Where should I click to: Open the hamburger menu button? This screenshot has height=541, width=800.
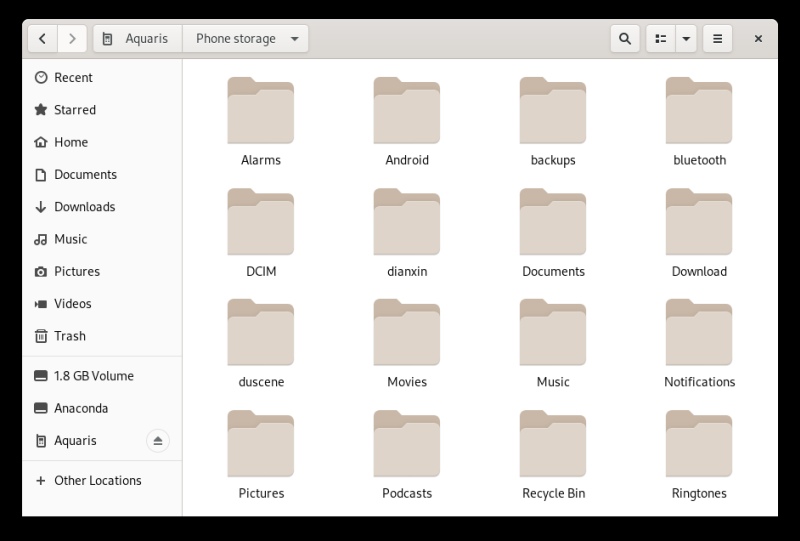click(x=717, y=39)
